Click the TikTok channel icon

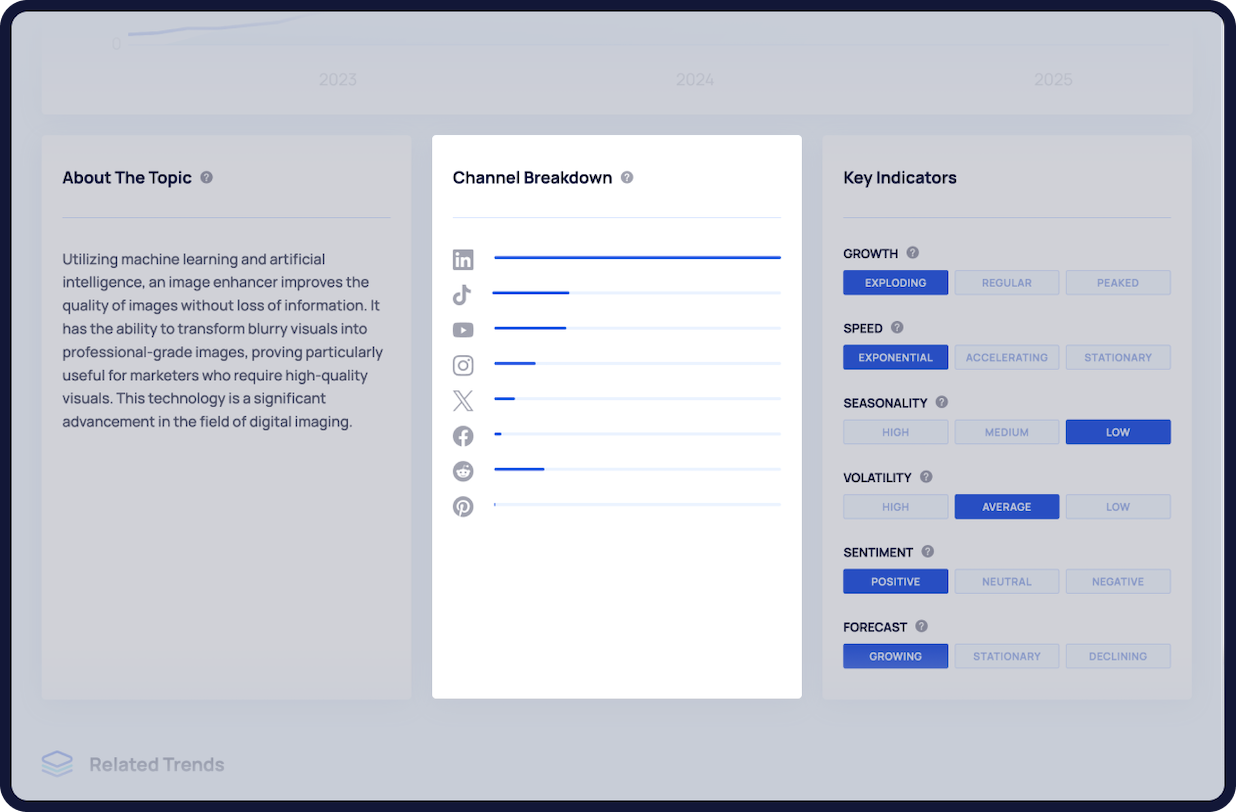pos(462,295)
